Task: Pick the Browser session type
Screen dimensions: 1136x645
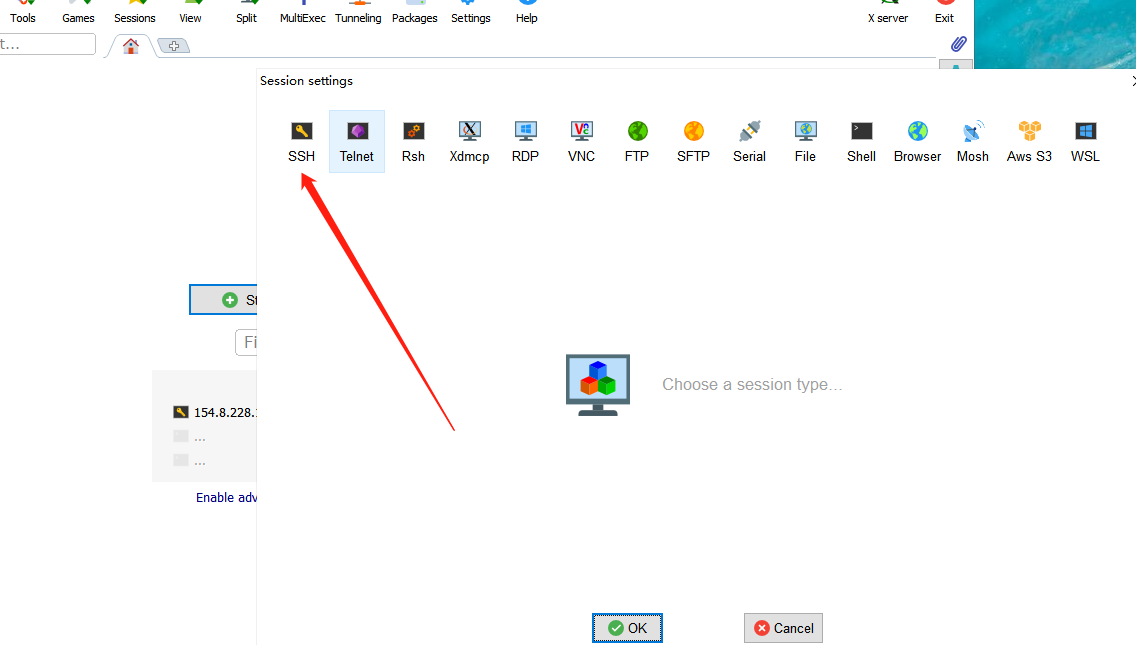Action: tap(917, 141)
